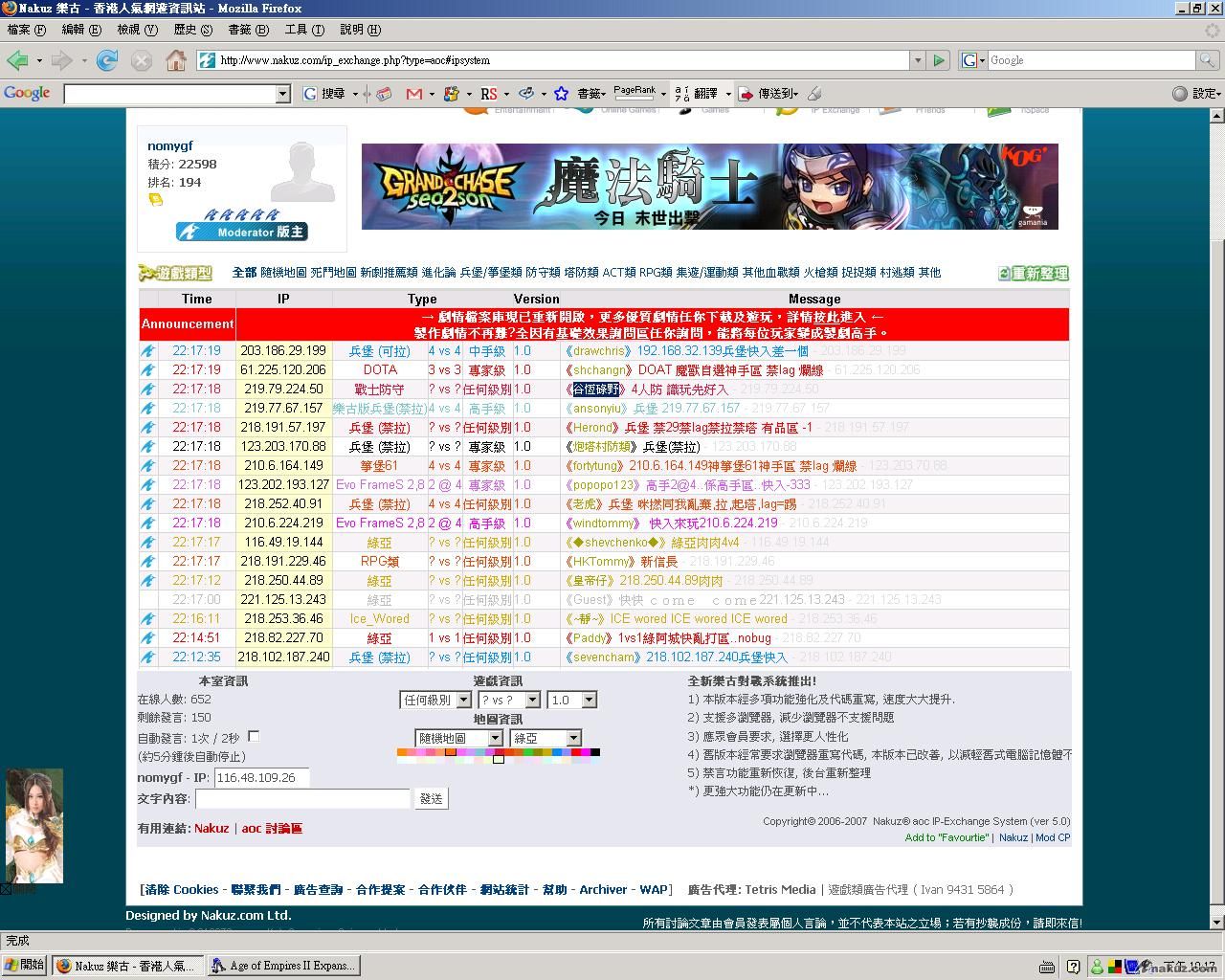
Task: Click the Gmail icon in Google toolbar
Action: tap(413, 94)
